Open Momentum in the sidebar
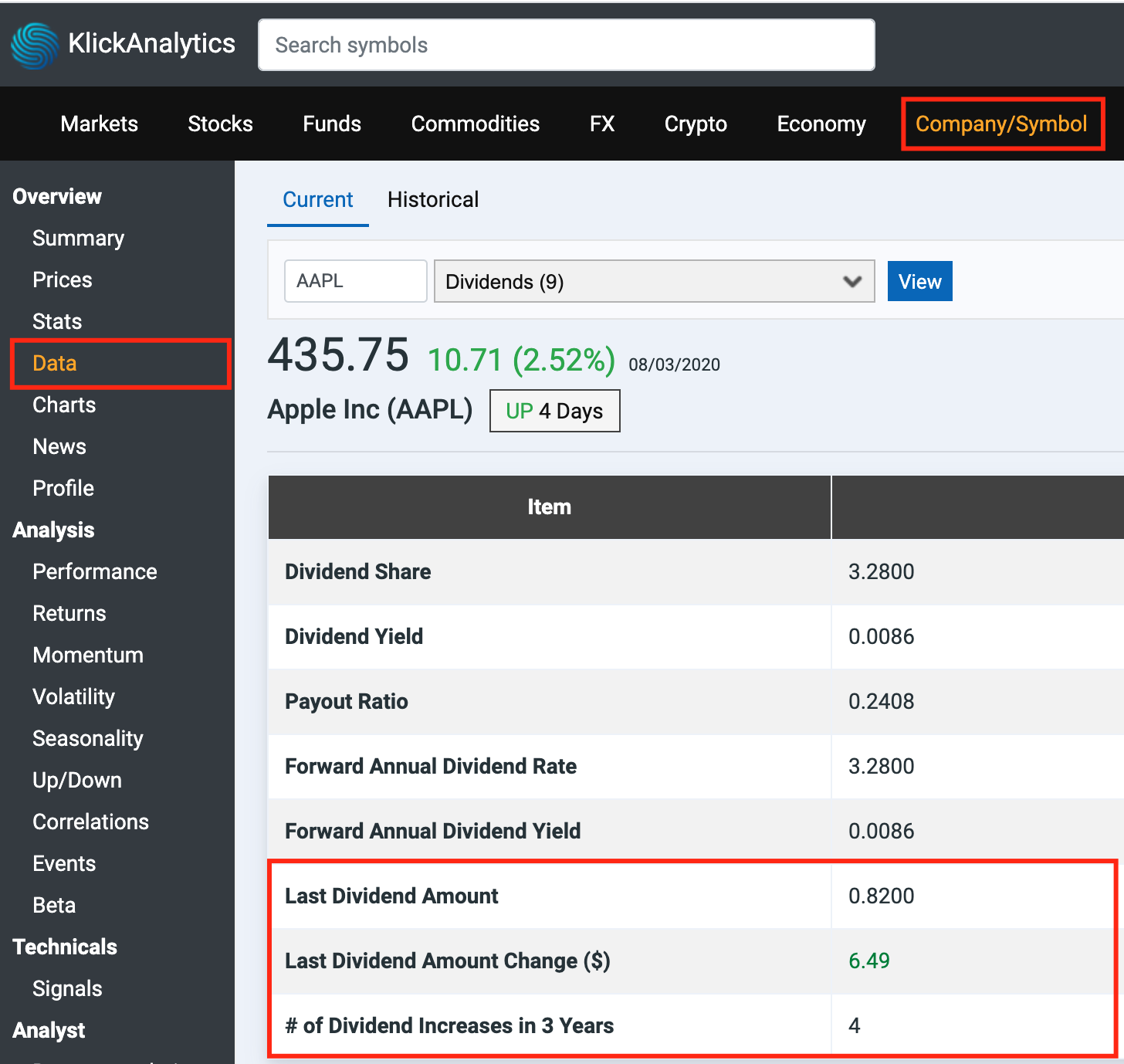This screenshot has height=1064, width=1124. tap(88, 655)
